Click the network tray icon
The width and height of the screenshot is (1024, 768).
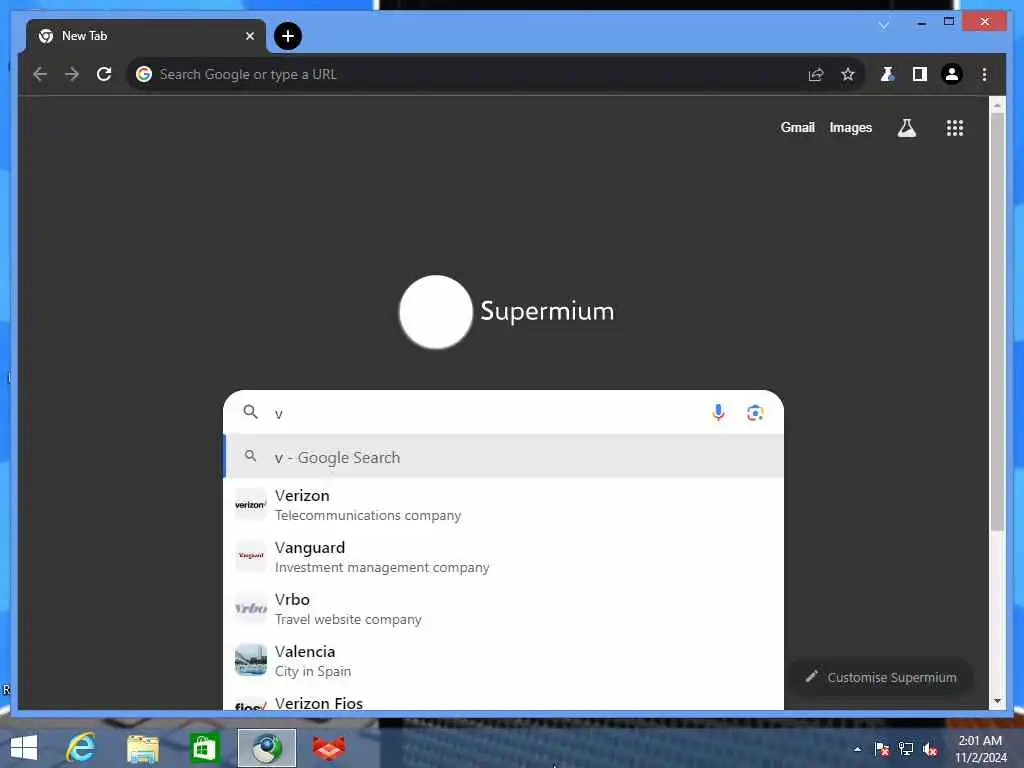click(906, 749)
